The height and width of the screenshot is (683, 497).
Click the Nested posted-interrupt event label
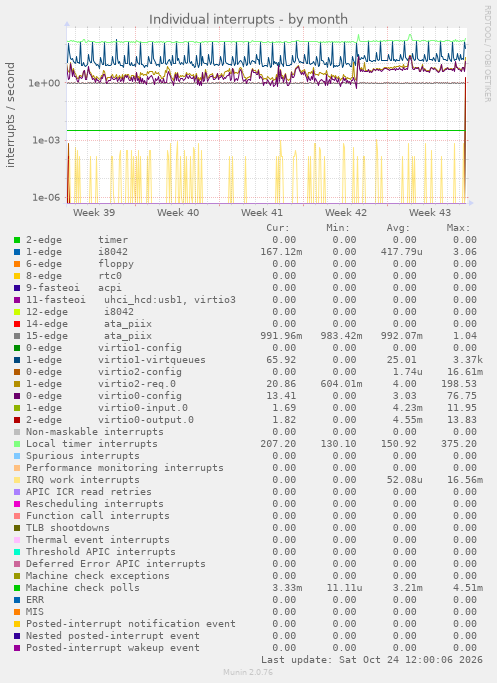click(x=112, y=636)
